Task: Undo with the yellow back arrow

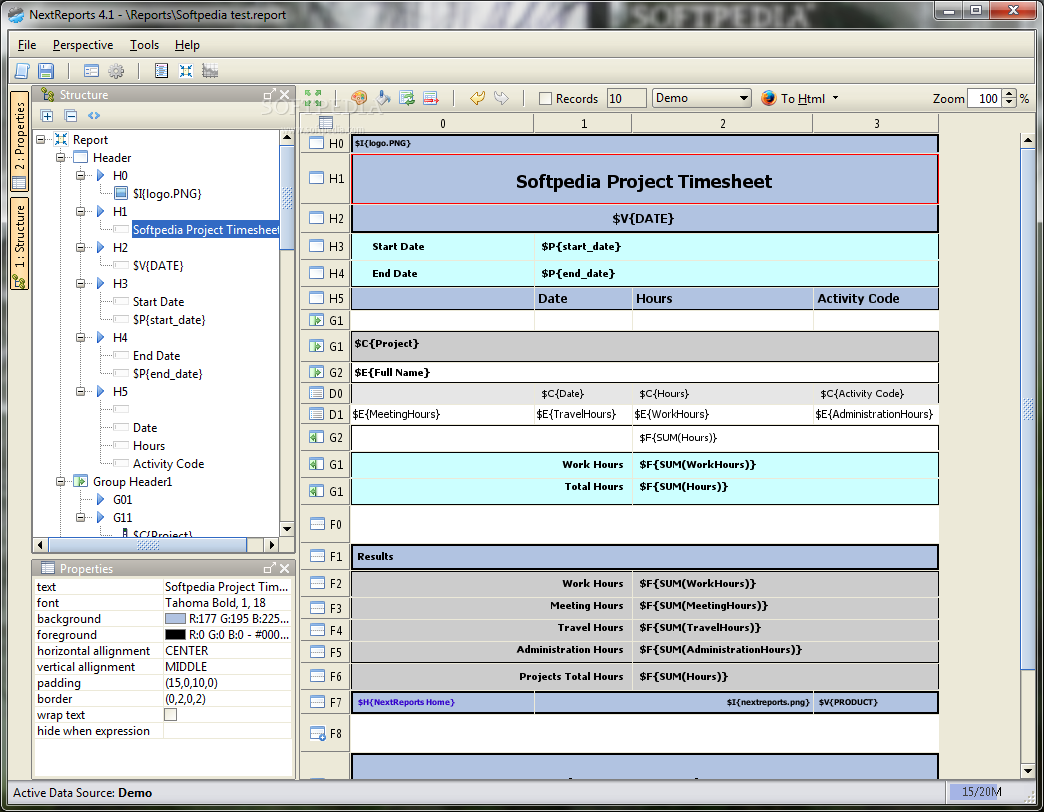Action: click(477, 98)
